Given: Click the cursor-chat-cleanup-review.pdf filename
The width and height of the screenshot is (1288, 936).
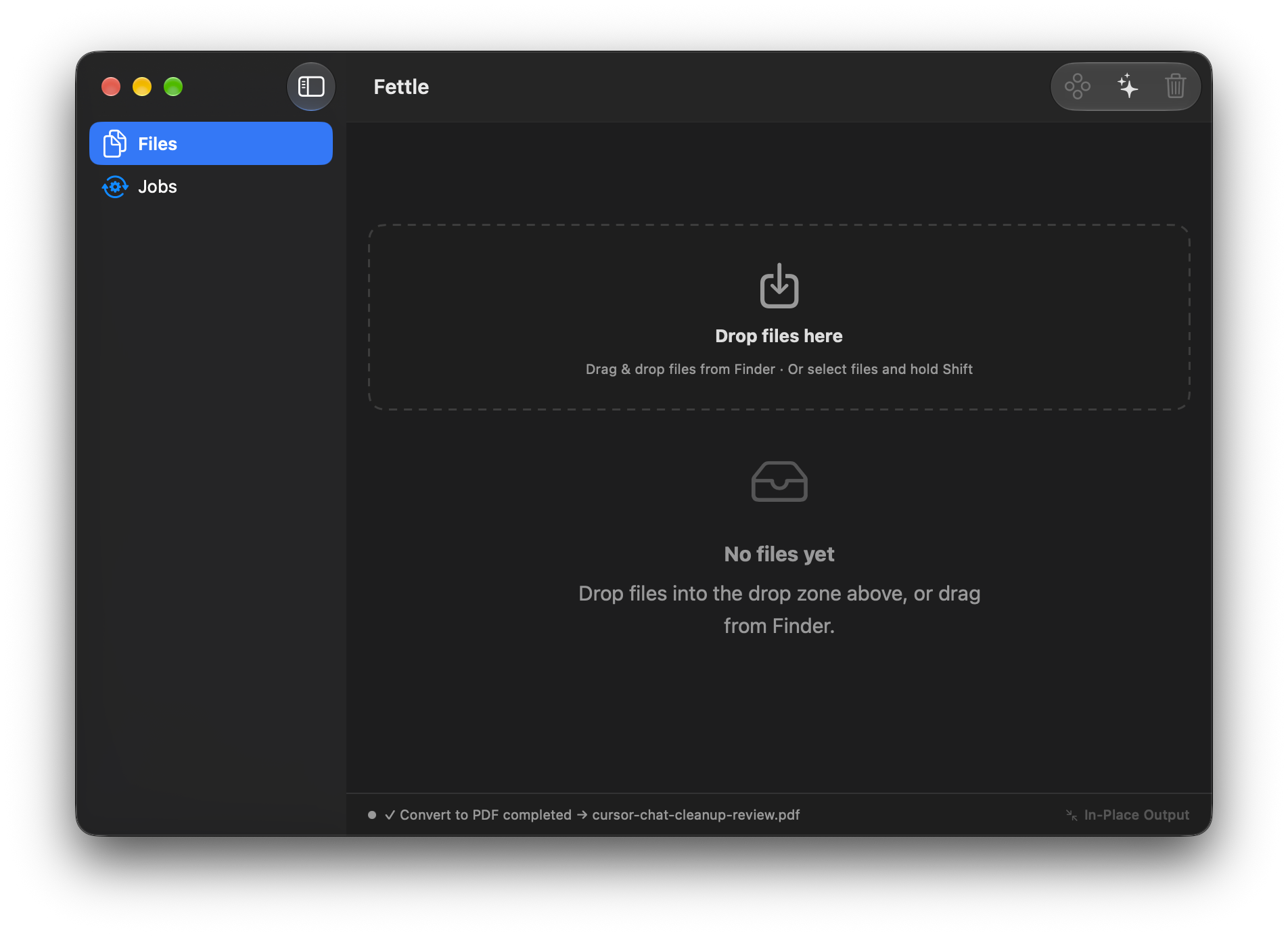Looking at the screenshot, I should tap(696, 815).
